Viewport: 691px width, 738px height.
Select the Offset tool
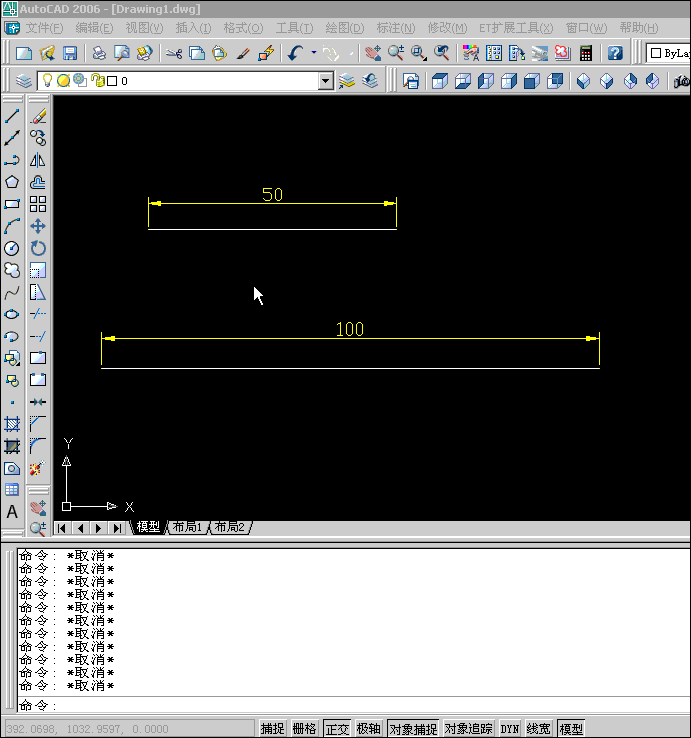38,182
